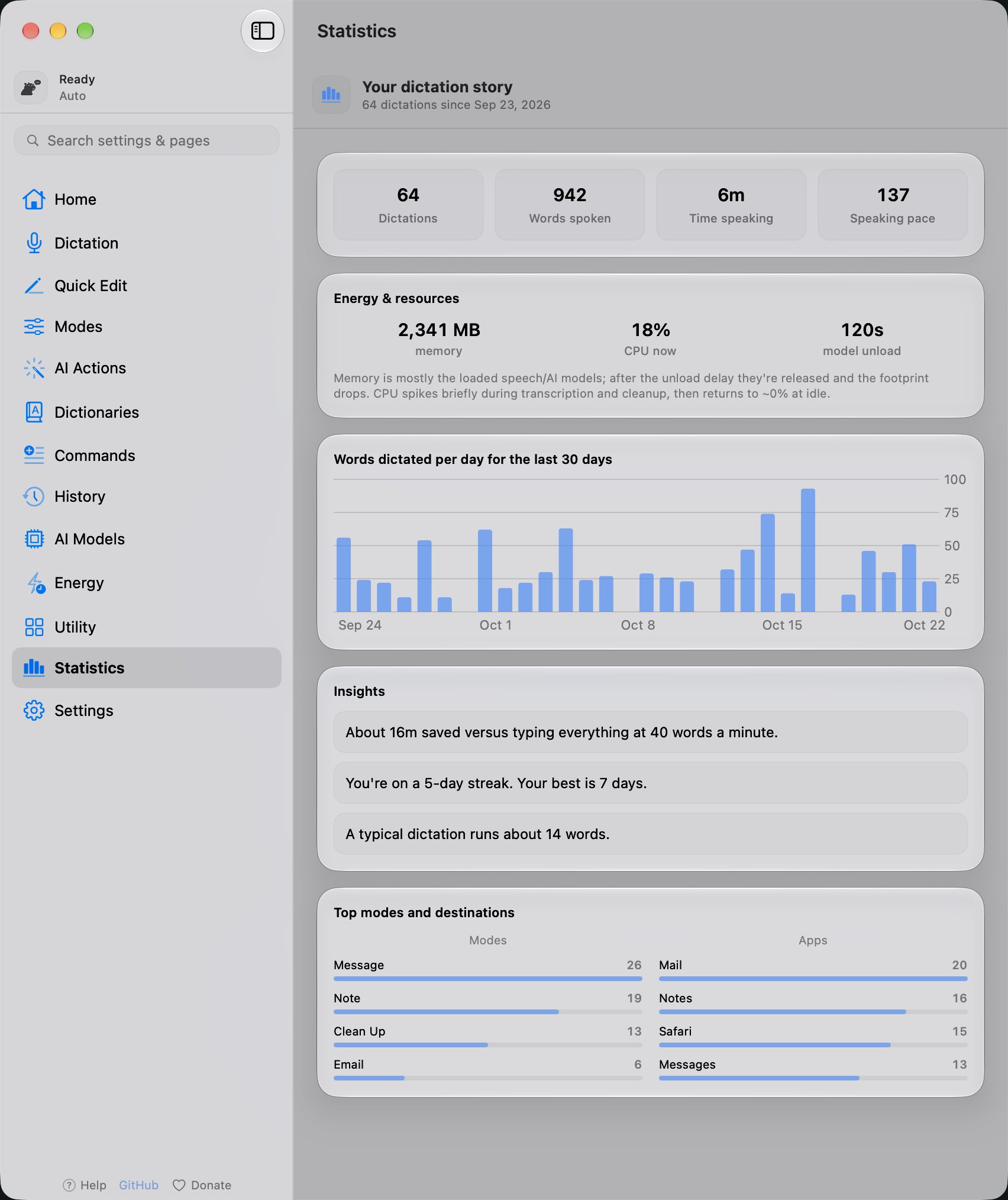1008x1200 pixels.
Task: Click the Mail app progress bar
Action: point(813,979)
